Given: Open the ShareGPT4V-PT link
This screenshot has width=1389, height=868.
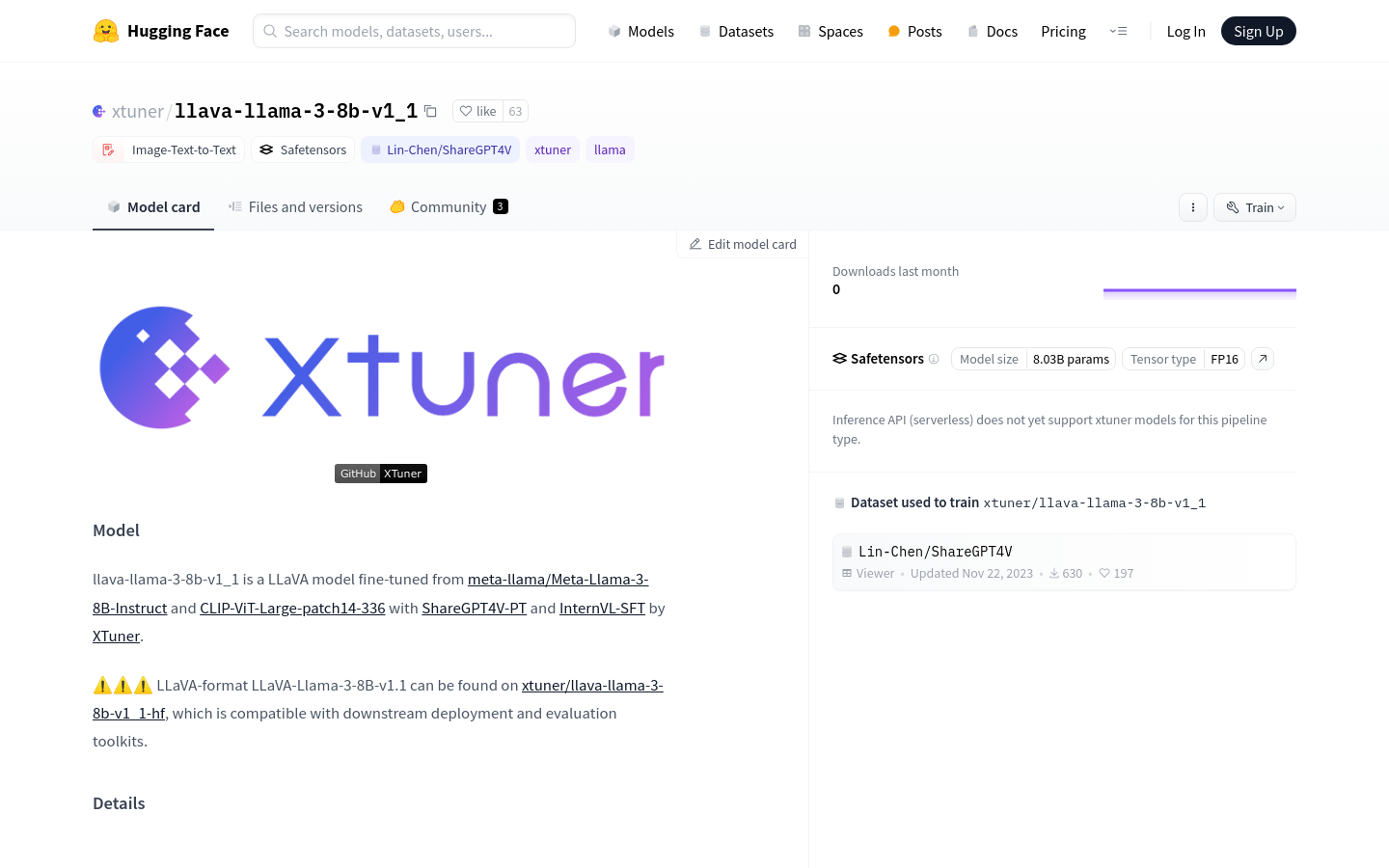Looking at the screenshot, I should click(474, 608).
